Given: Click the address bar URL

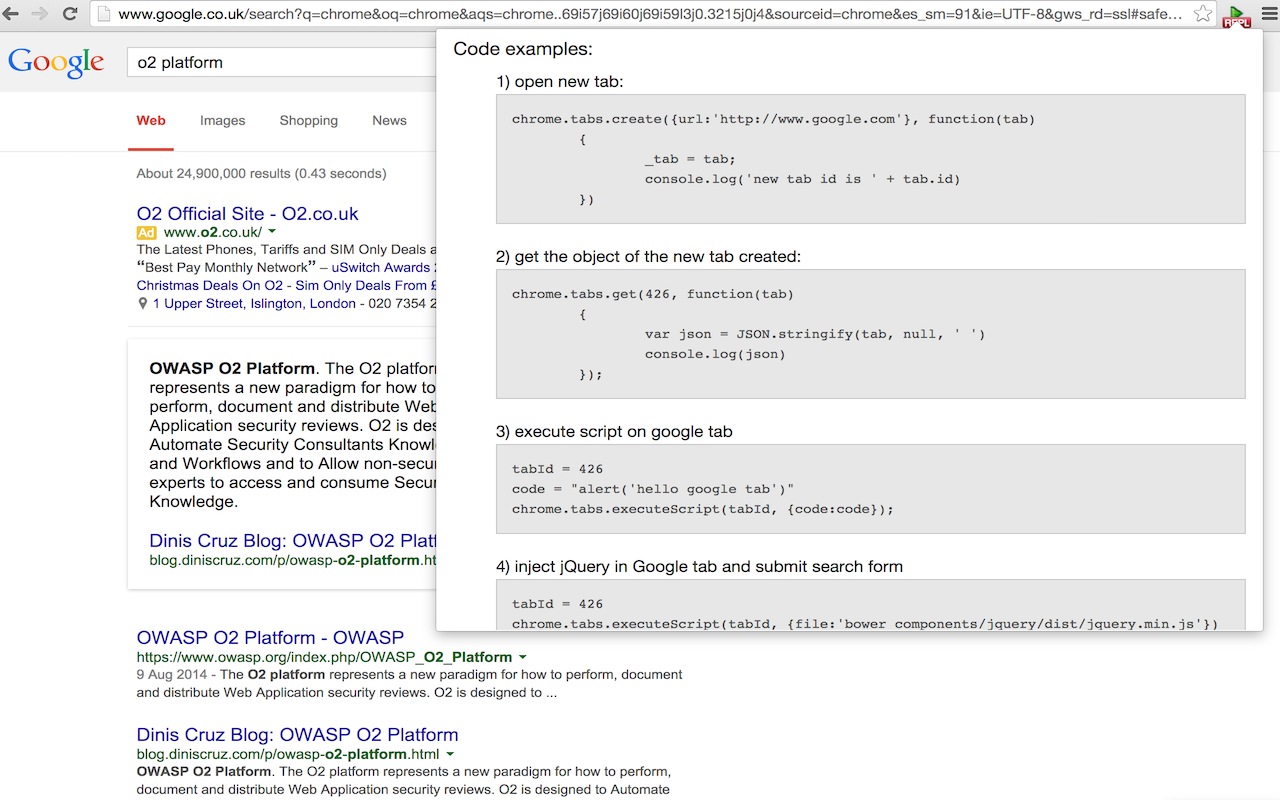Looking at the screenshot, I should (x=650, y=14).
